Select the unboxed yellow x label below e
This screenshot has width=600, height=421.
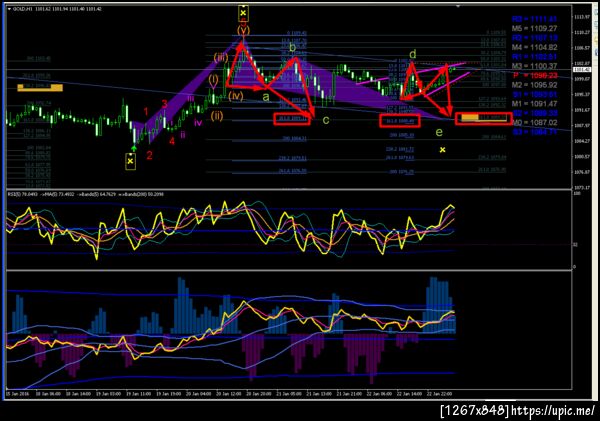(442, 150)
